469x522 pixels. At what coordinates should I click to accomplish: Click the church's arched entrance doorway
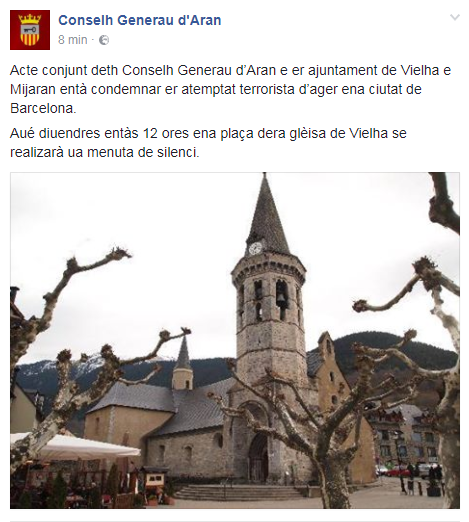258,458
